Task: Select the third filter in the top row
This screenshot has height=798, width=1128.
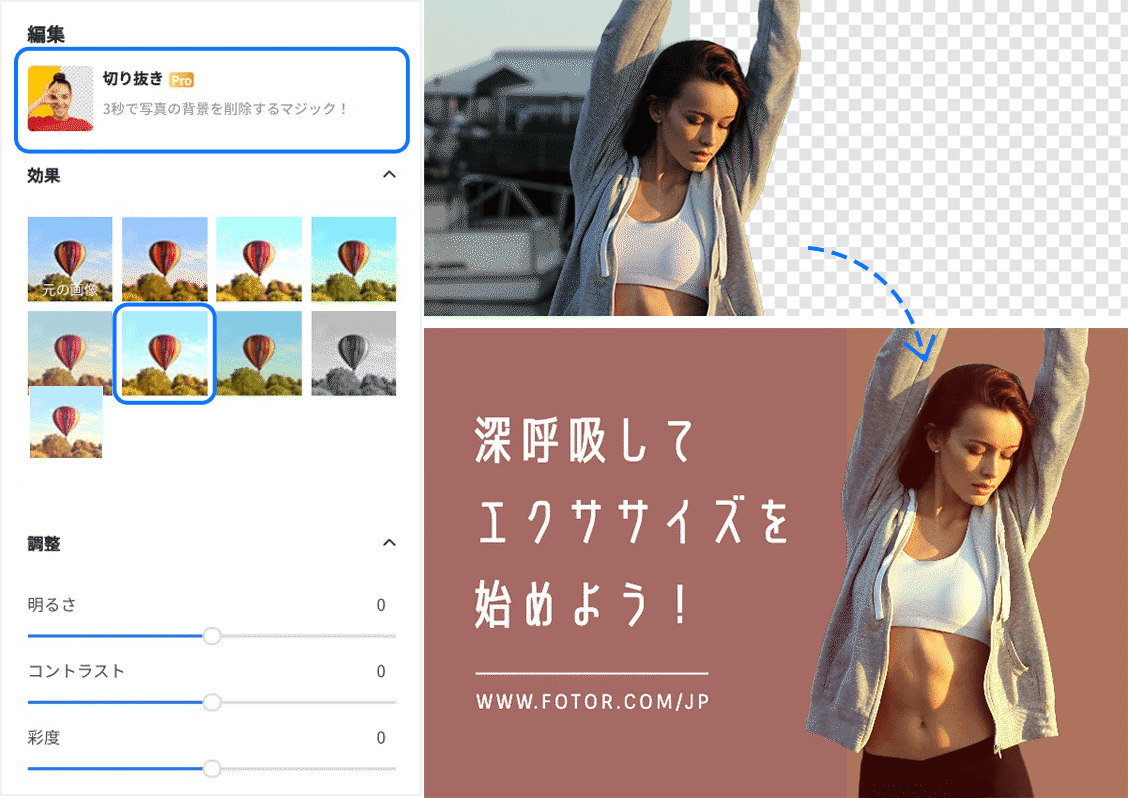Action: click(x=258, y=258)
